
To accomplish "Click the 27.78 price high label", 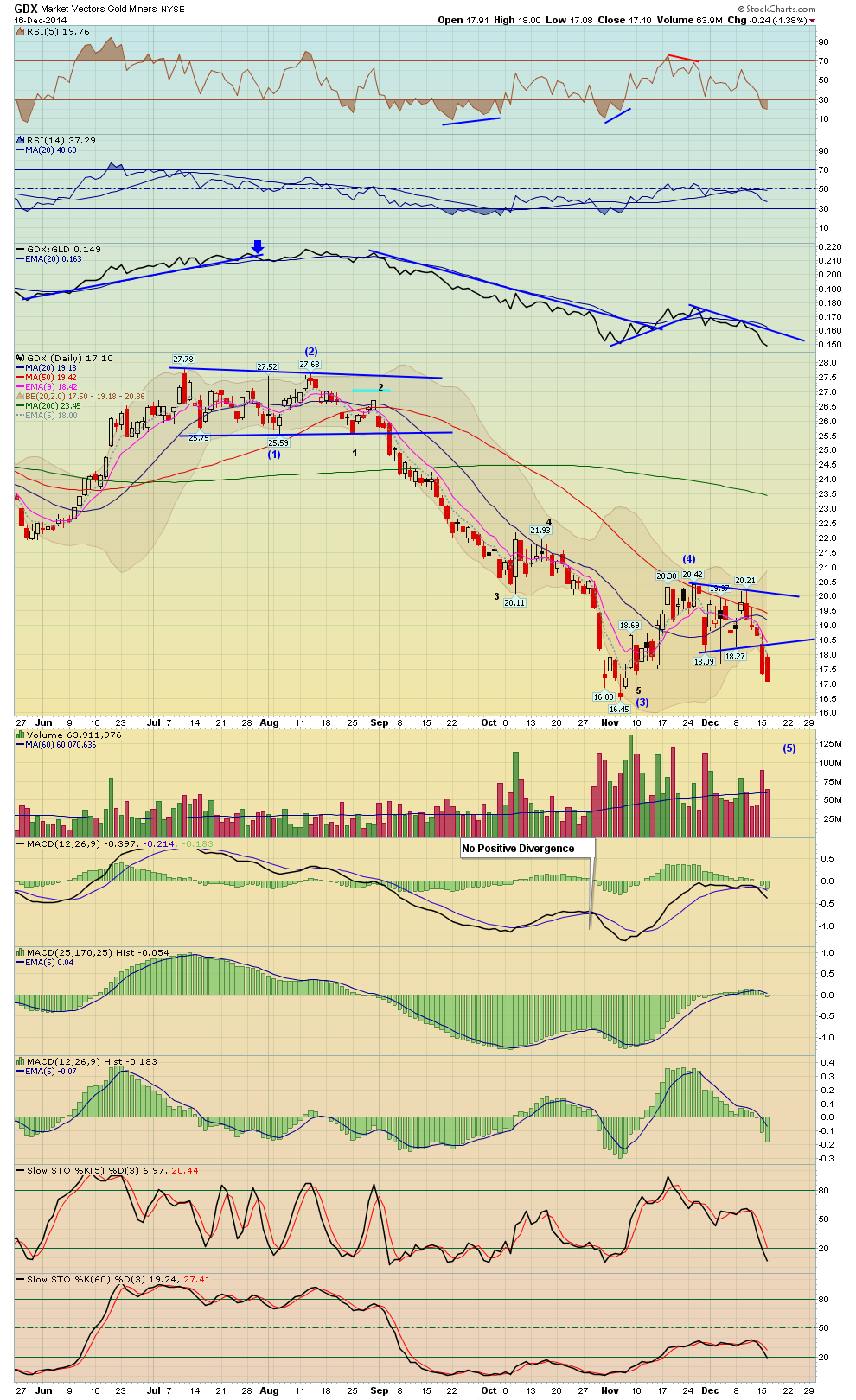I will 182,359.
